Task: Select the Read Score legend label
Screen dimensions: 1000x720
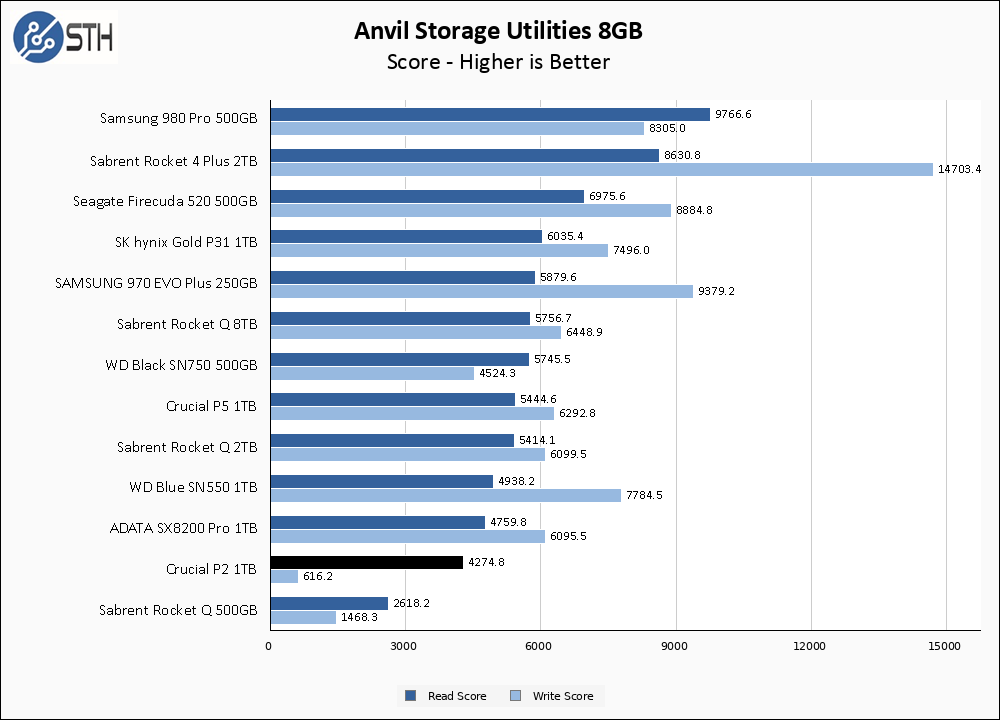Action: (456, 696)
